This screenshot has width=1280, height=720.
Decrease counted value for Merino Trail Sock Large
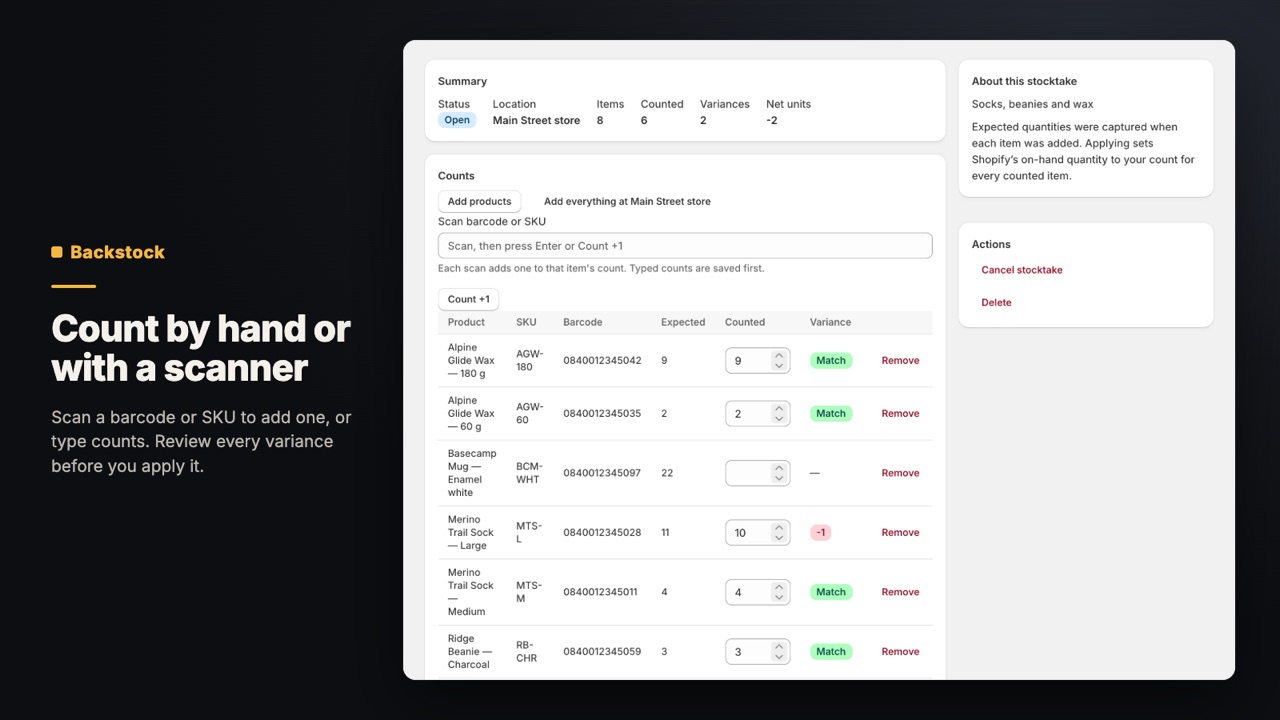click(779, 538)
